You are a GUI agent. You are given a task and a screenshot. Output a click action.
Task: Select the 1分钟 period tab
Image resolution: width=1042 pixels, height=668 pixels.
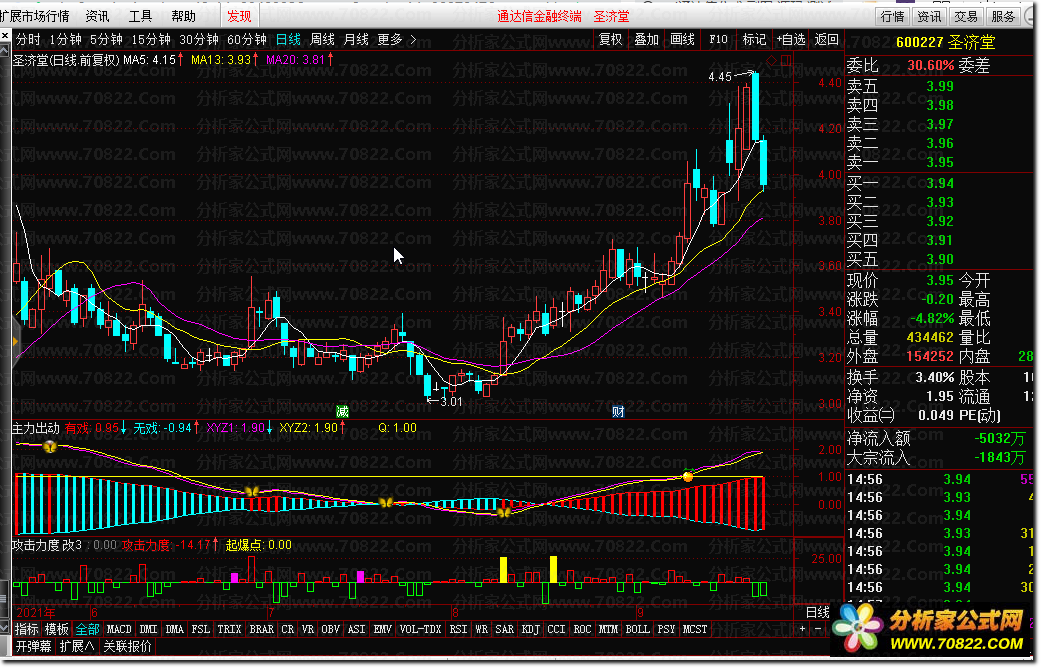(65, 40)
